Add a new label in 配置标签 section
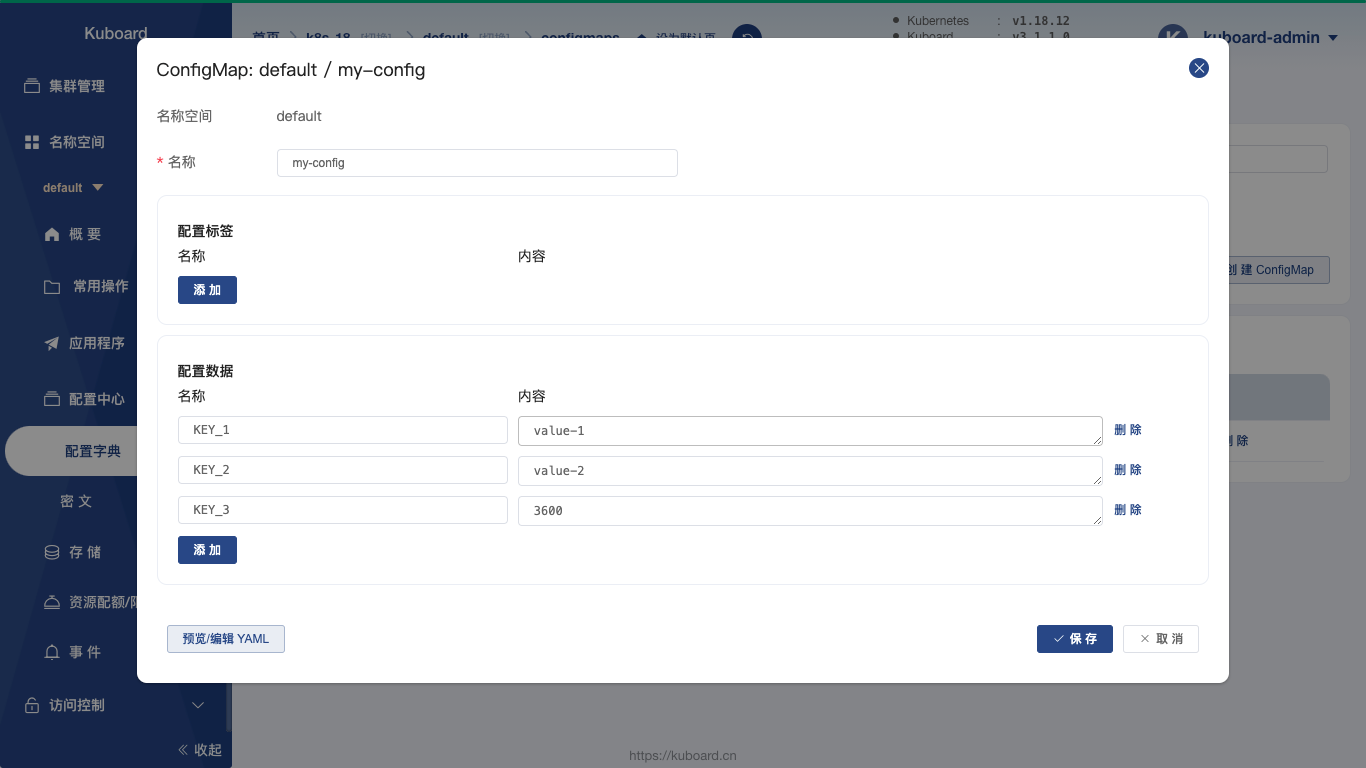Viewport: 1366px width, 768px height. (207, 290)
